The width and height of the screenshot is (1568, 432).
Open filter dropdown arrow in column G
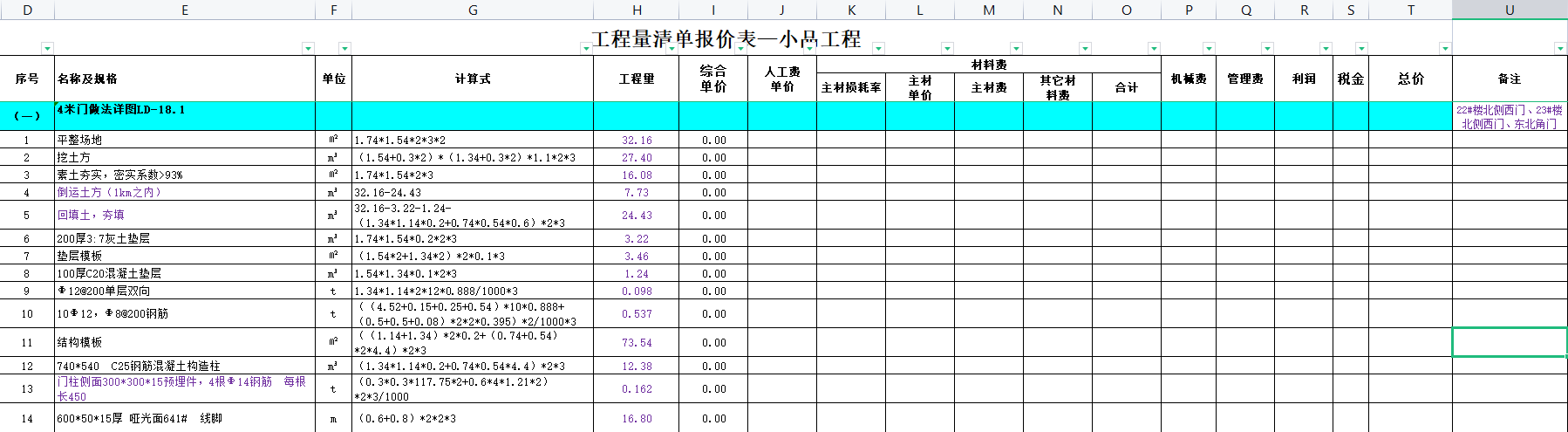point(586,49)
